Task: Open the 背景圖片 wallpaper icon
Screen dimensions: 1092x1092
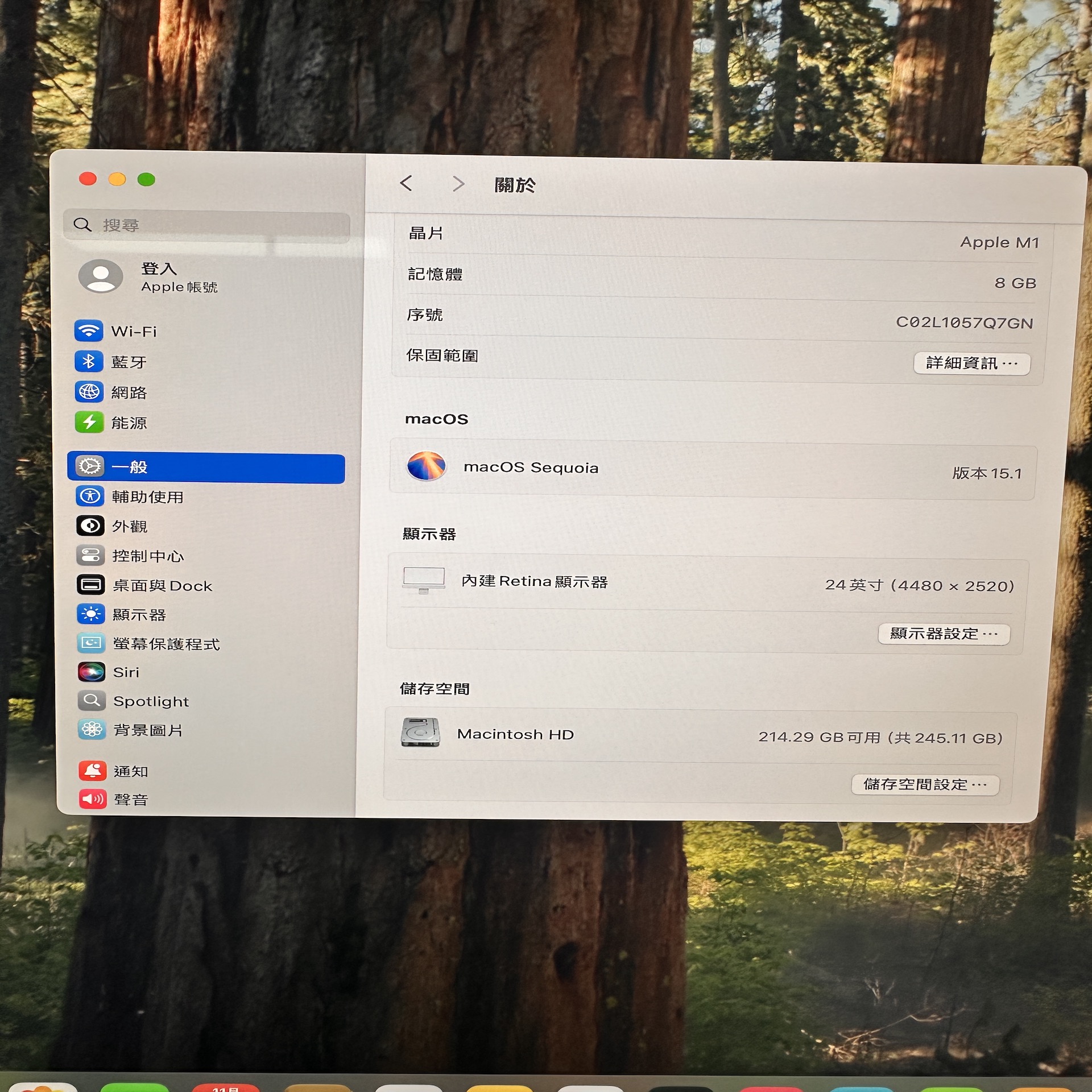Action: pyautogui.click(x=92, y=730)
